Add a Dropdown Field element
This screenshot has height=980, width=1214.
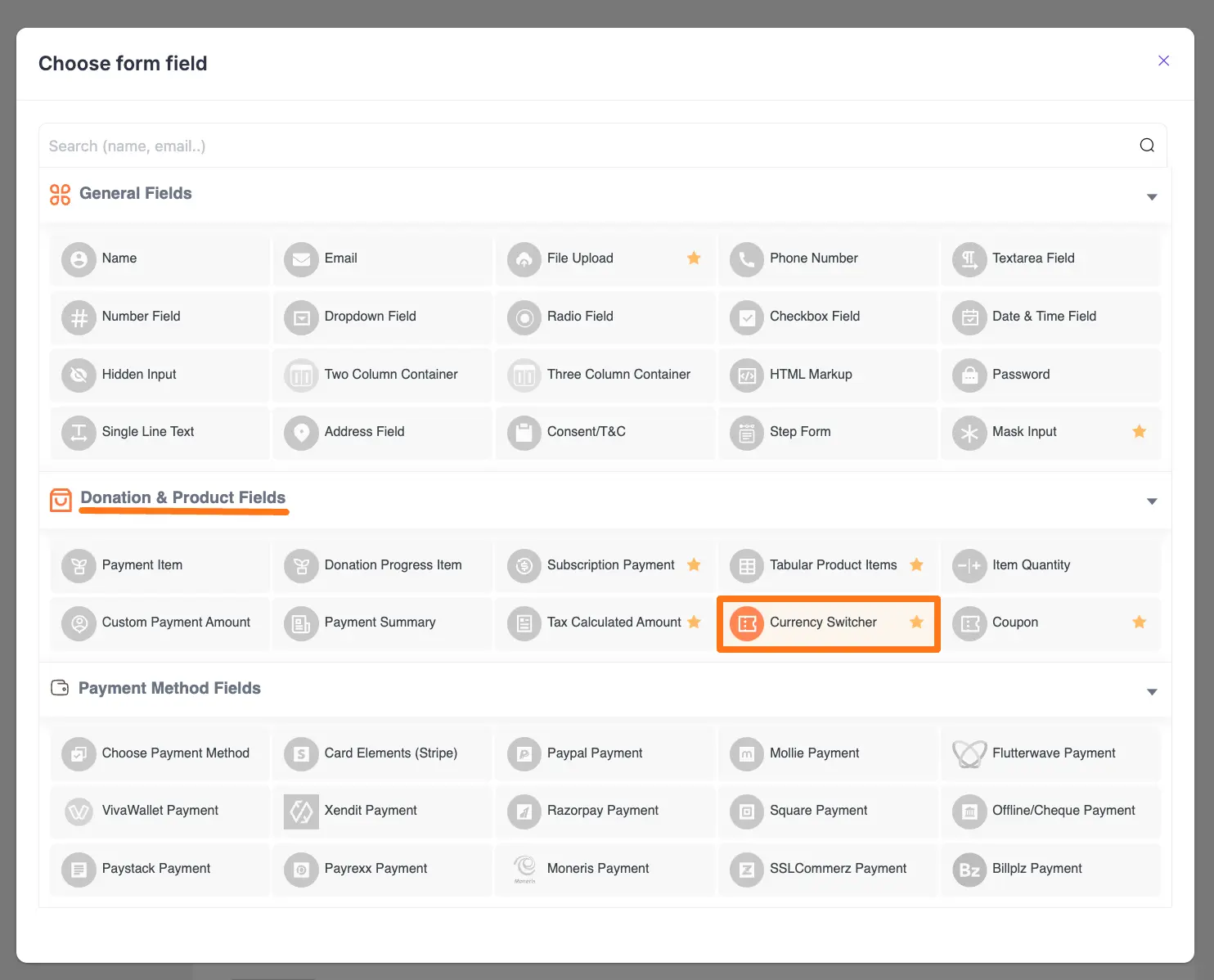370,317
